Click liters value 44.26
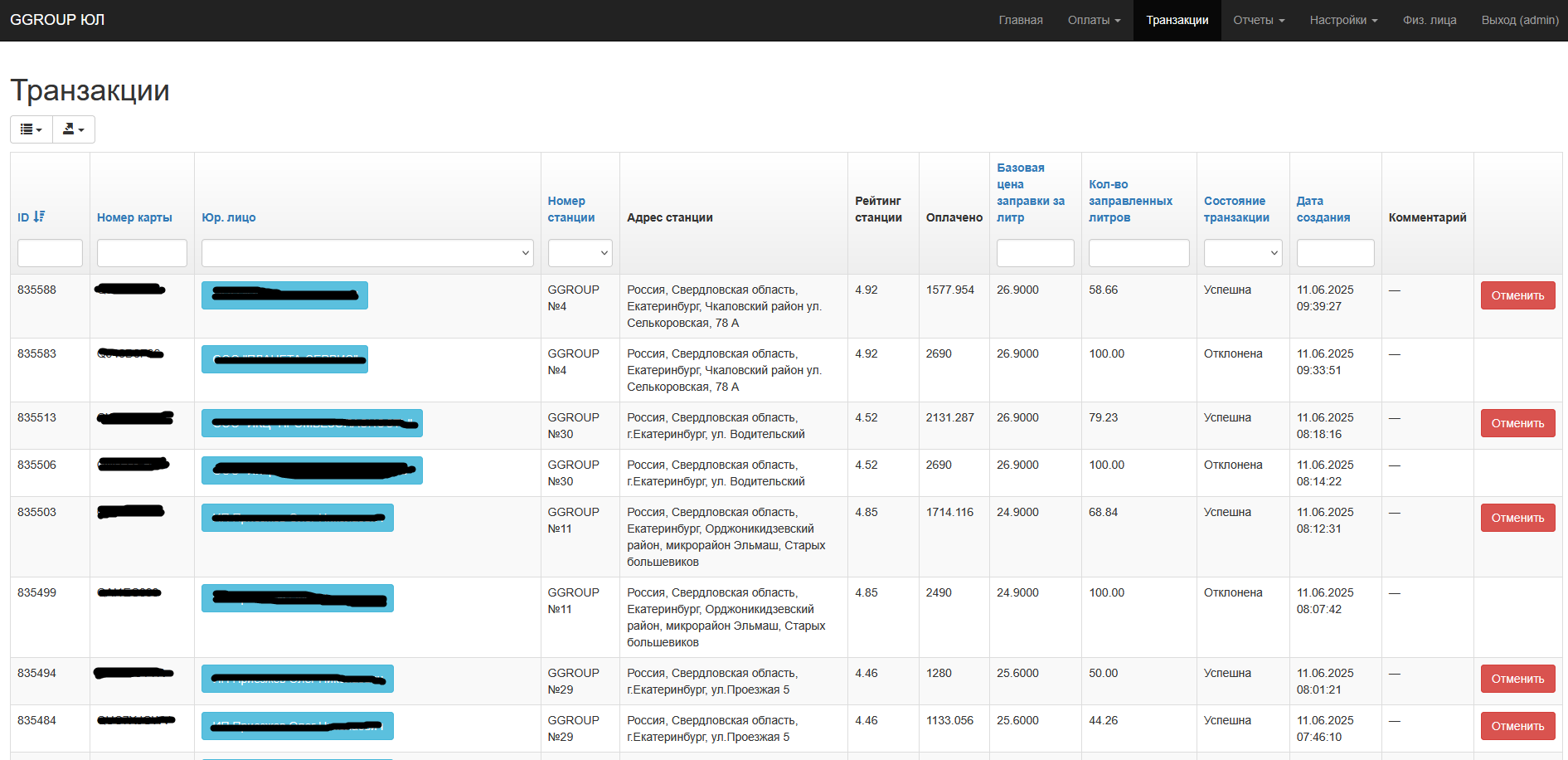 (x=1104, y=720)
